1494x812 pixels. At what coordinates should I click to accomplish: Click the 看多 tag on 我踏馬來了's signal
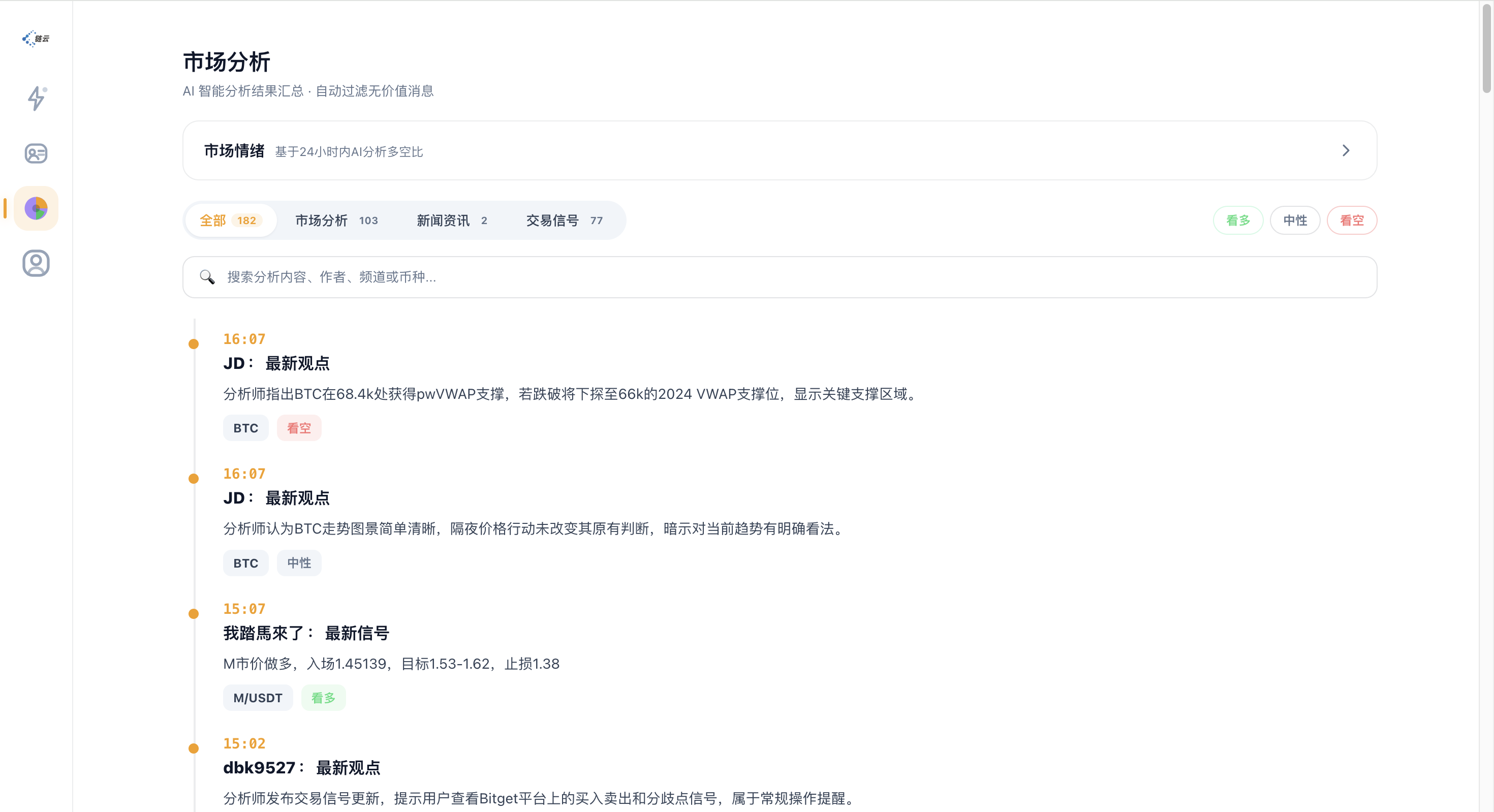coord(323,698)
